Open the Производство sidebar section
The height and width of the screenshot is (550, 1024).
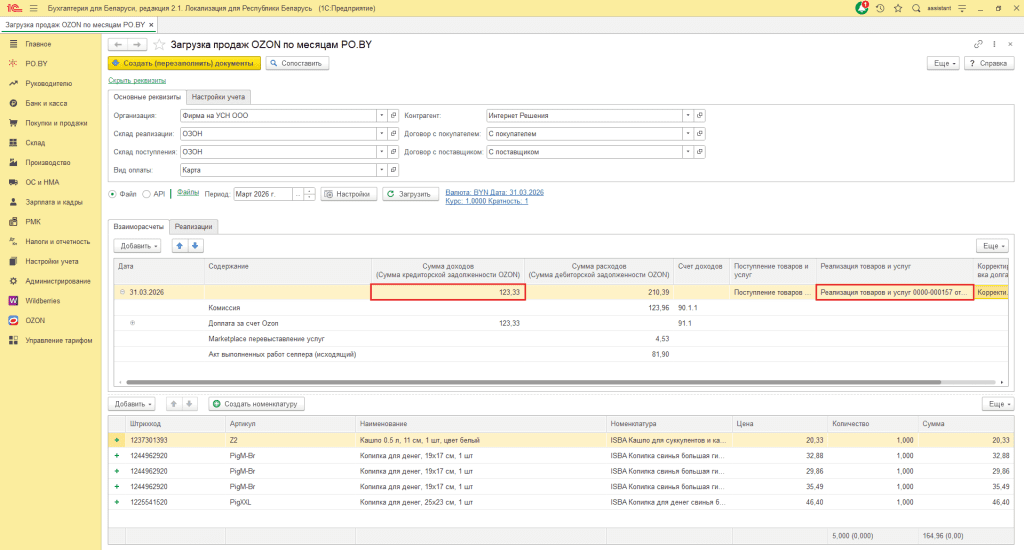(x=47, y=163)
